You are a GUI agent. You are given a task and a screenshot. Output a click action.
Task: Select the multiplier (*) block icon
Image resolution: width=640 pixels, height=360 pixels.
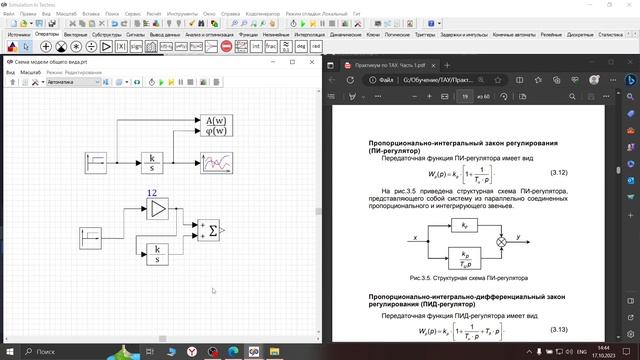pos(76,47)
